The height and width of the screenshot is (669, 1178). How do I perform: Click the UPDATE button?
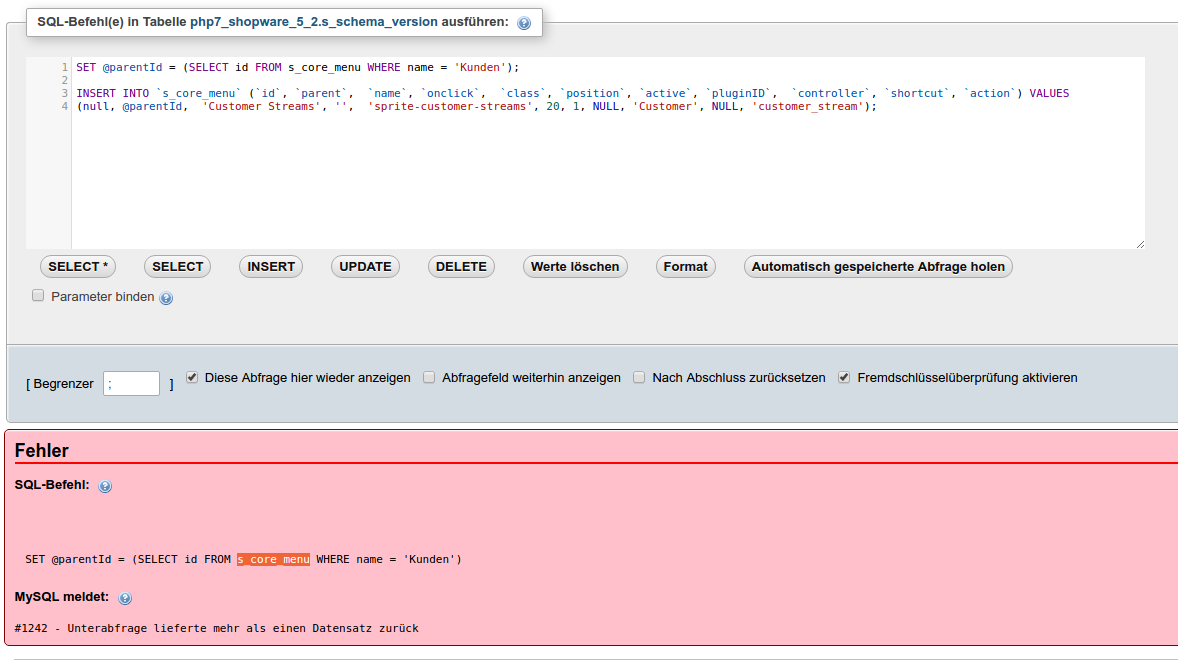coord(365,267)
